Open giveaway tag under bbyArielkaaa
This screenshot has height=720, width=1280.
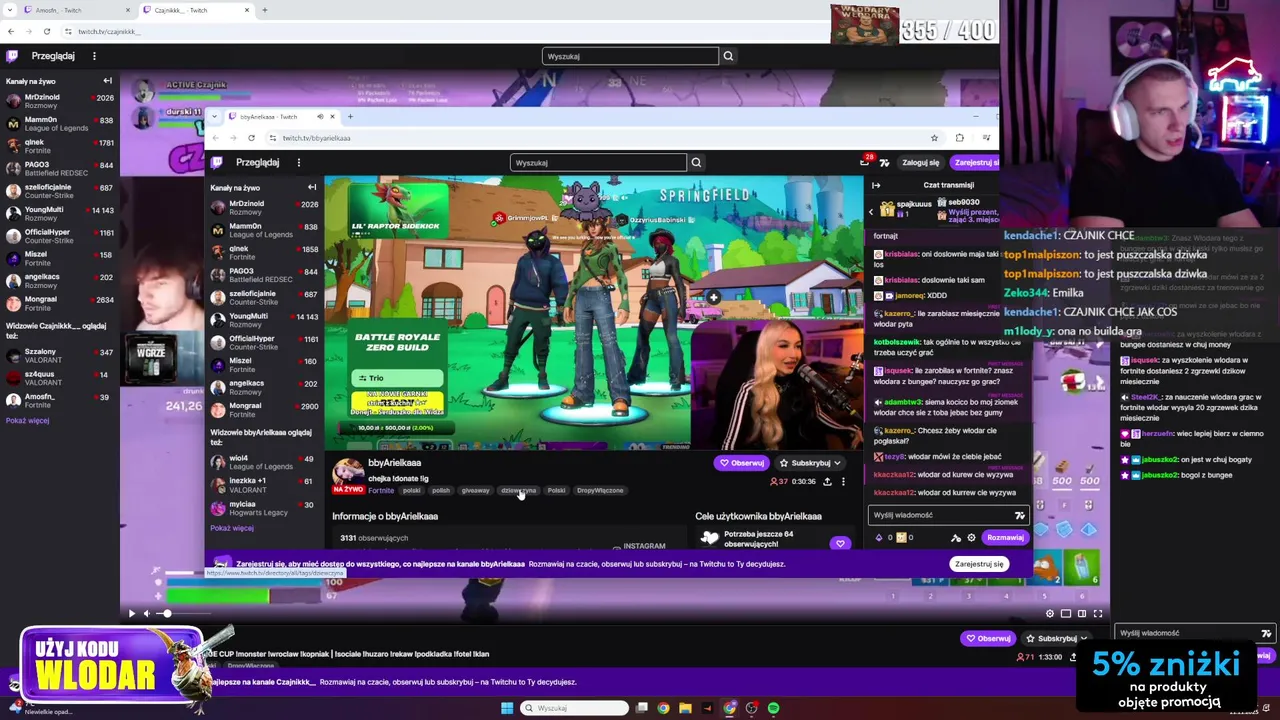pos(475,490)
